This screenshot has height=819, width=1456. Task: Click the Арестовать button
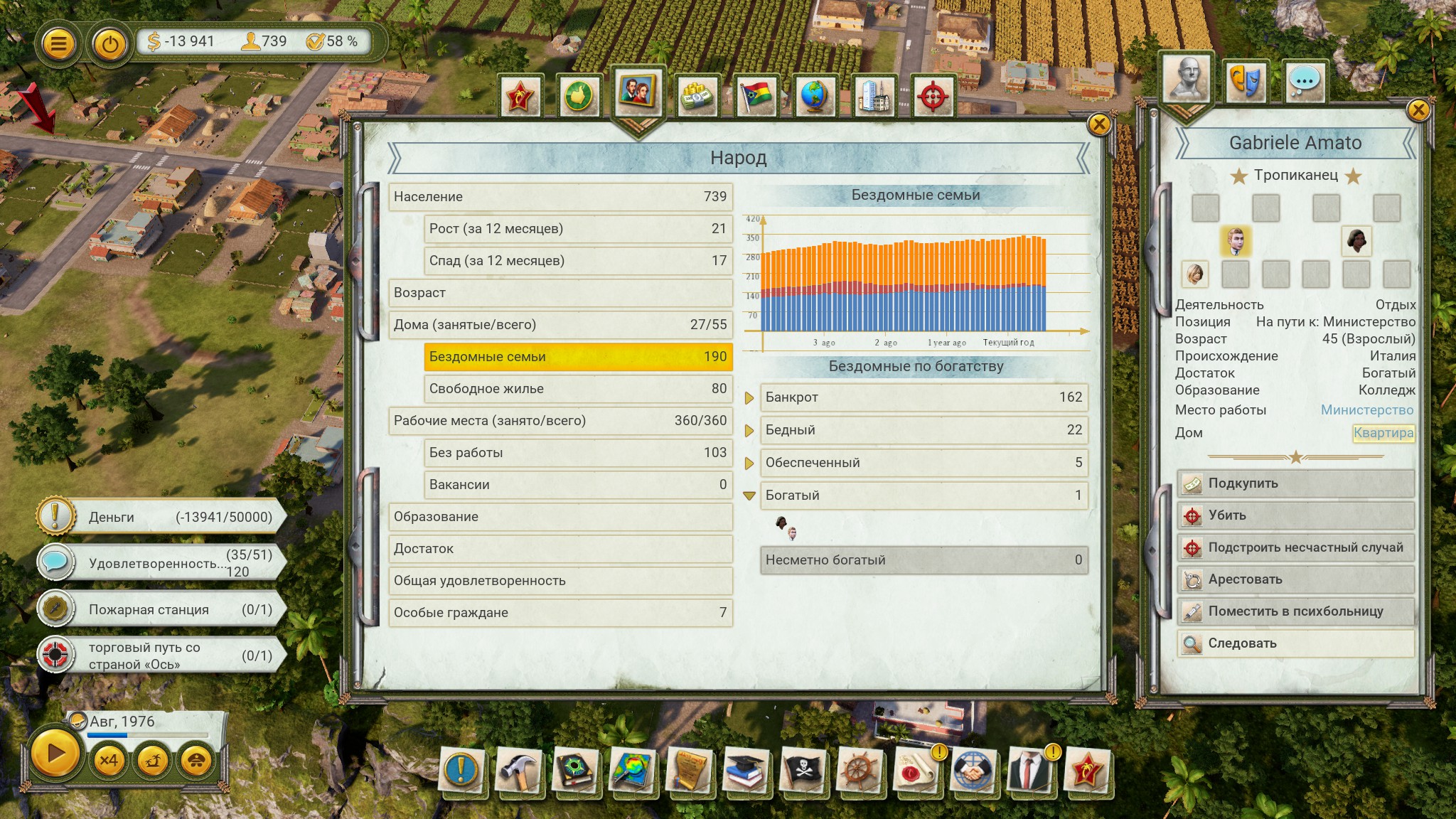click(1296, 579)
